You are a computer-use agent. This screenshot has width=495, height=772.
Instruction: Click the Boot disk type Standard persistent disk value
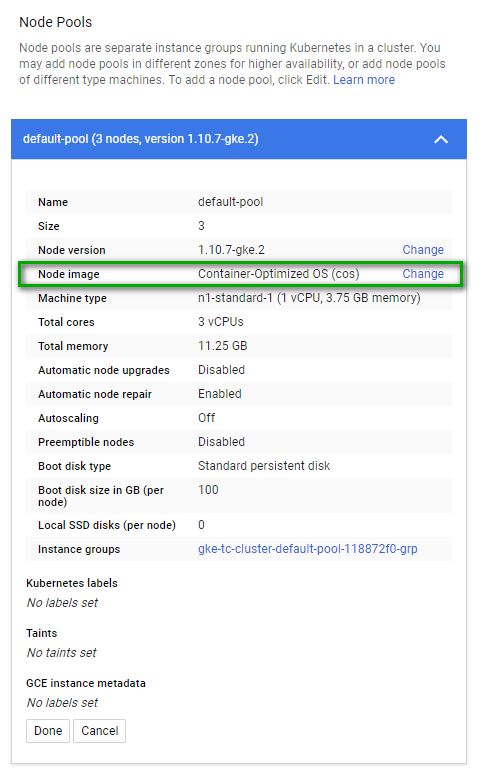point(264,466)
